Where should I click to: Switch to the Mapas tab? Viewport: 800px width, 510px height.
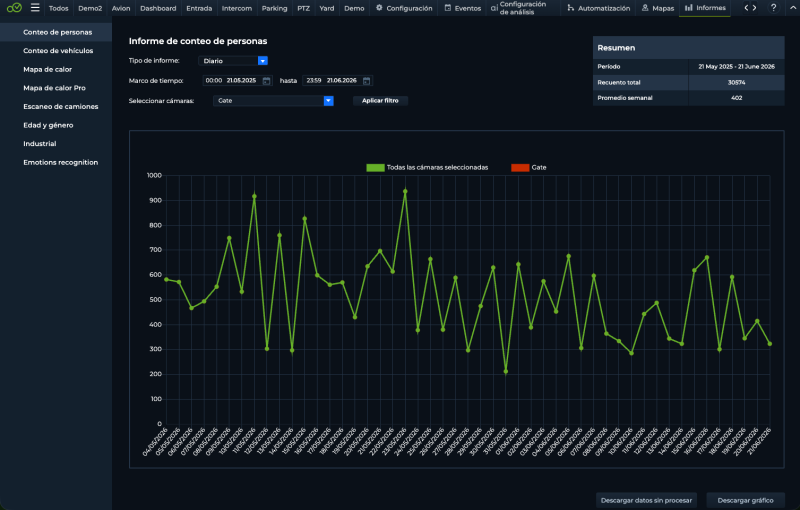click(658, 8)
